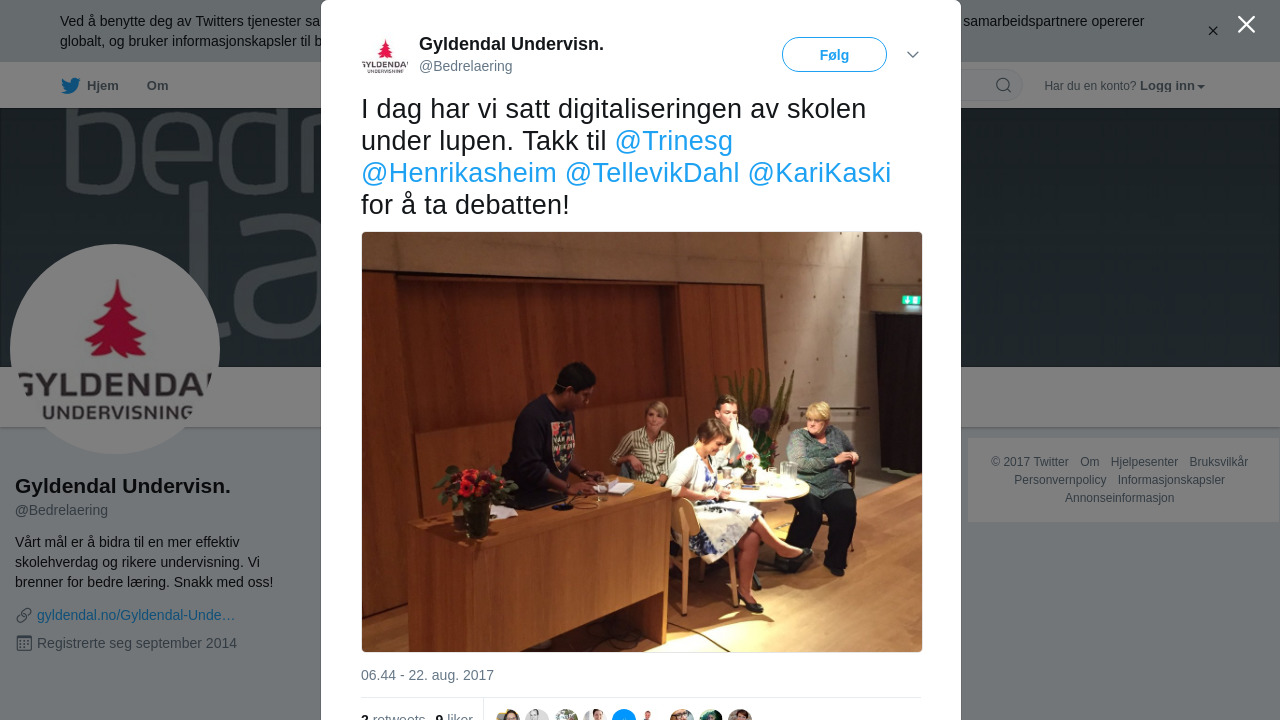The width and height of the screenshot is (1280, 720).
Task: Click the Twitter bird Hjem icon
Action: click(x=71, y=86)
